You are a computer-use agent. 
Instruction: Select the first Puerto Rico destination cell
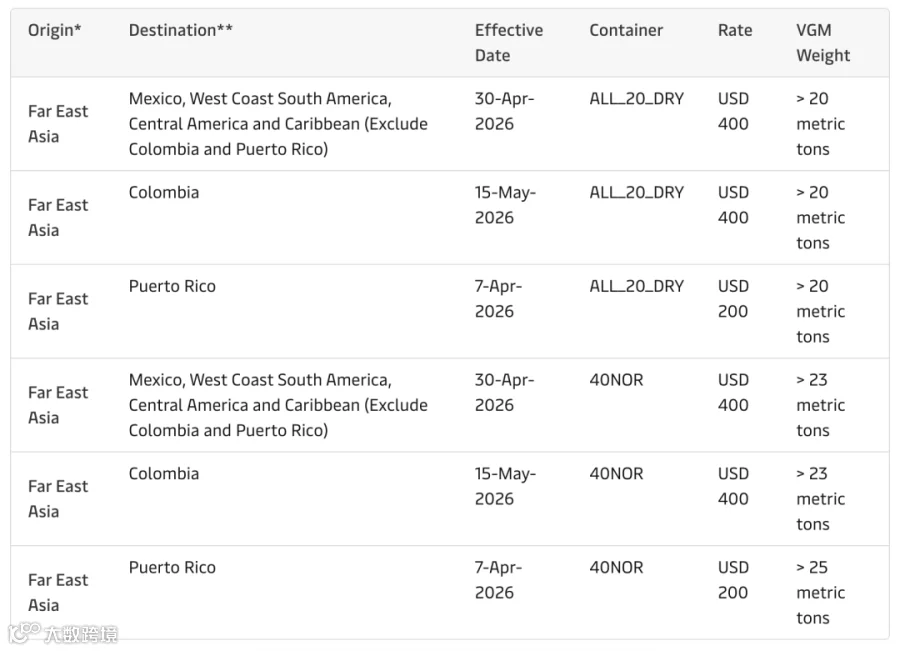172,286
